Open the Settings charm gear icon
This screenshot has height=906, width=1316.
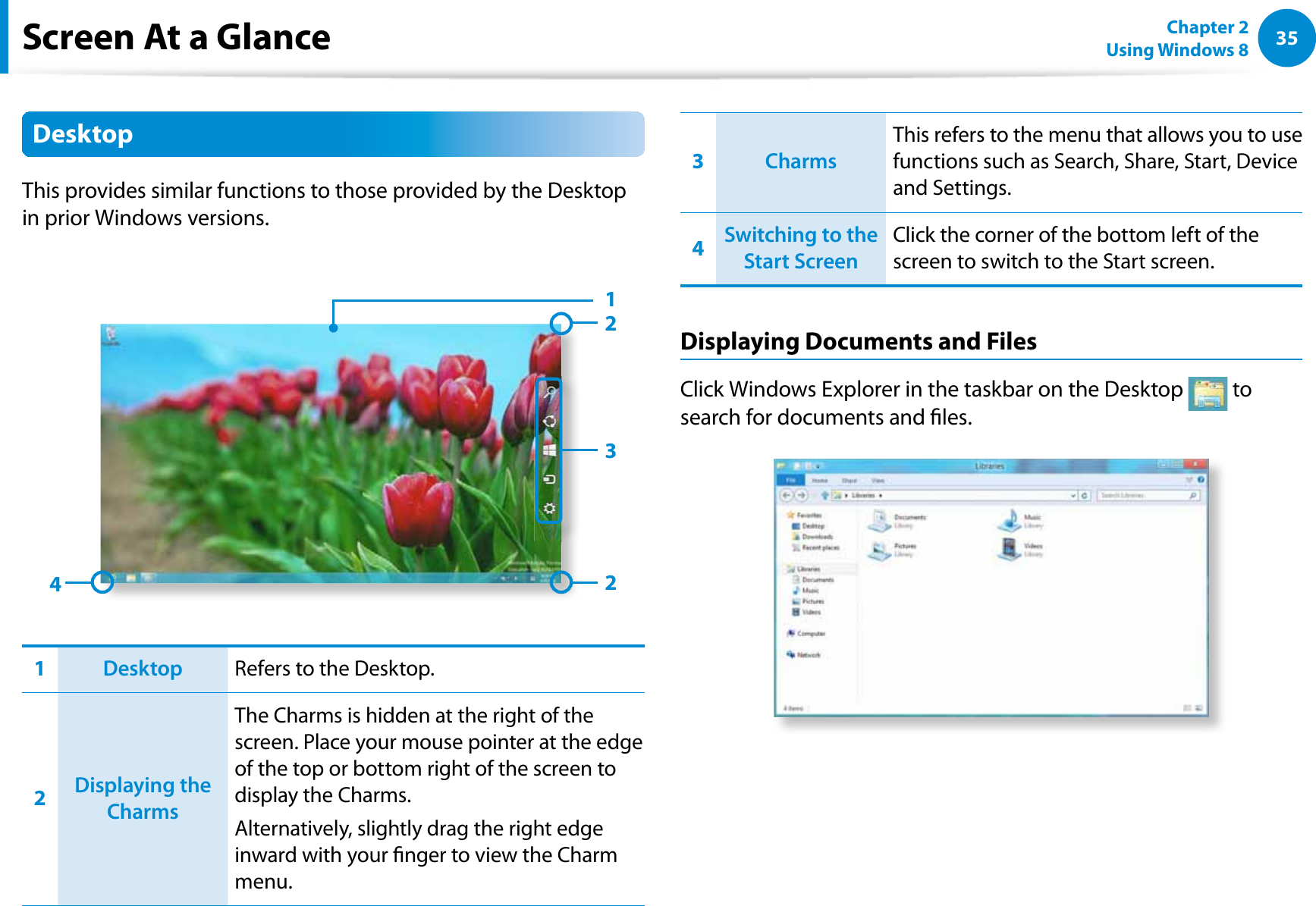tap(550, 508)
